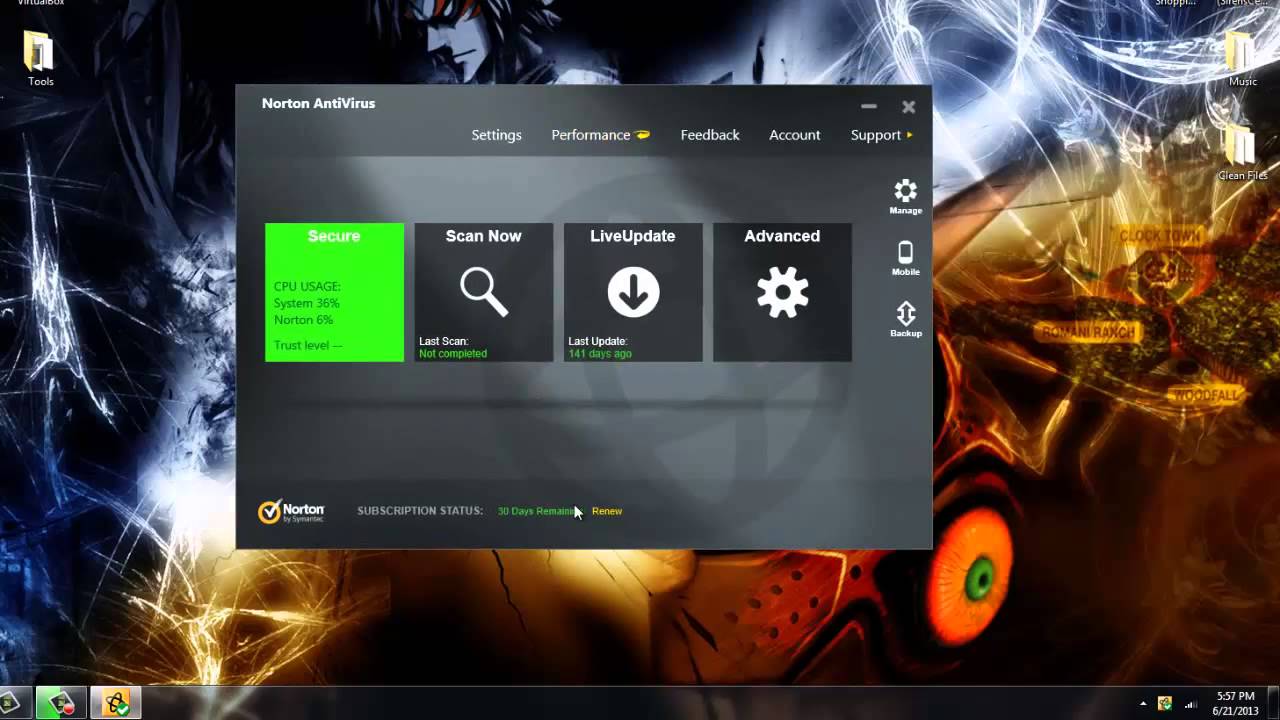Close the Norton AntiVirus window
The image size is (1280, 720).
pos(908,106)
